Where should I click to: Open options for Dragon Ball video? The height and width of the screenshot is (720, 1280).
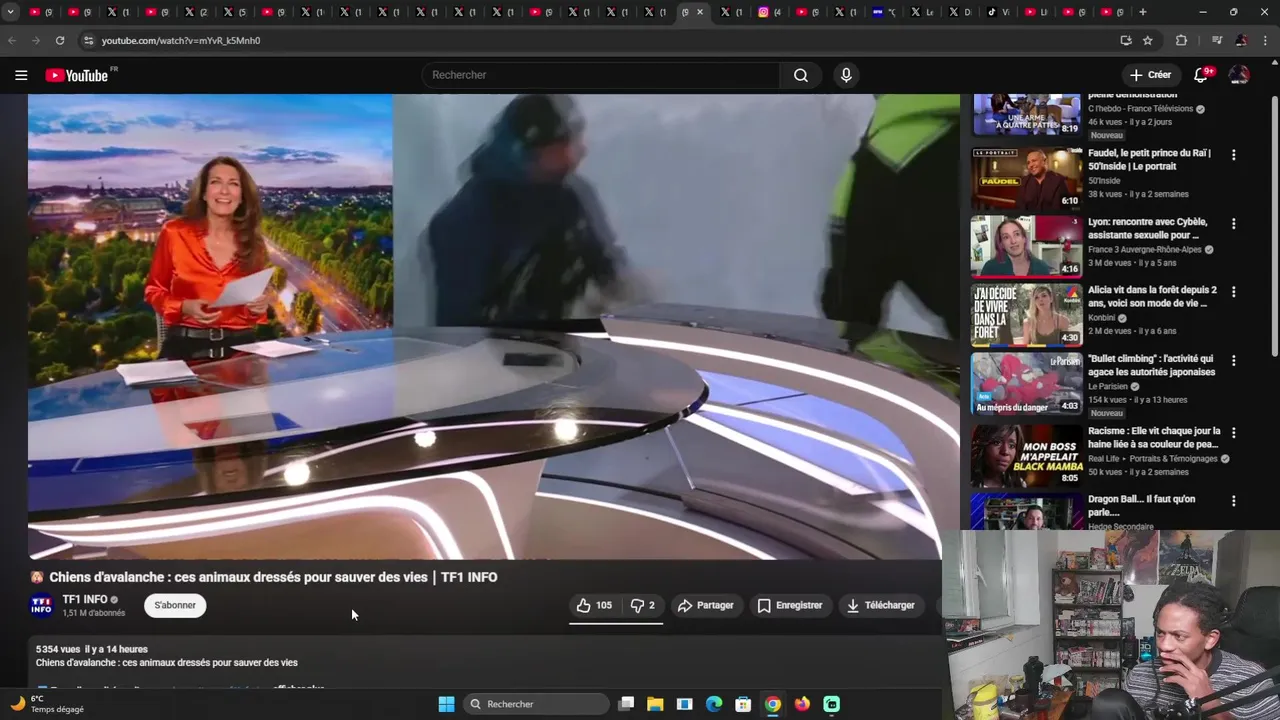pos(1233,501)
